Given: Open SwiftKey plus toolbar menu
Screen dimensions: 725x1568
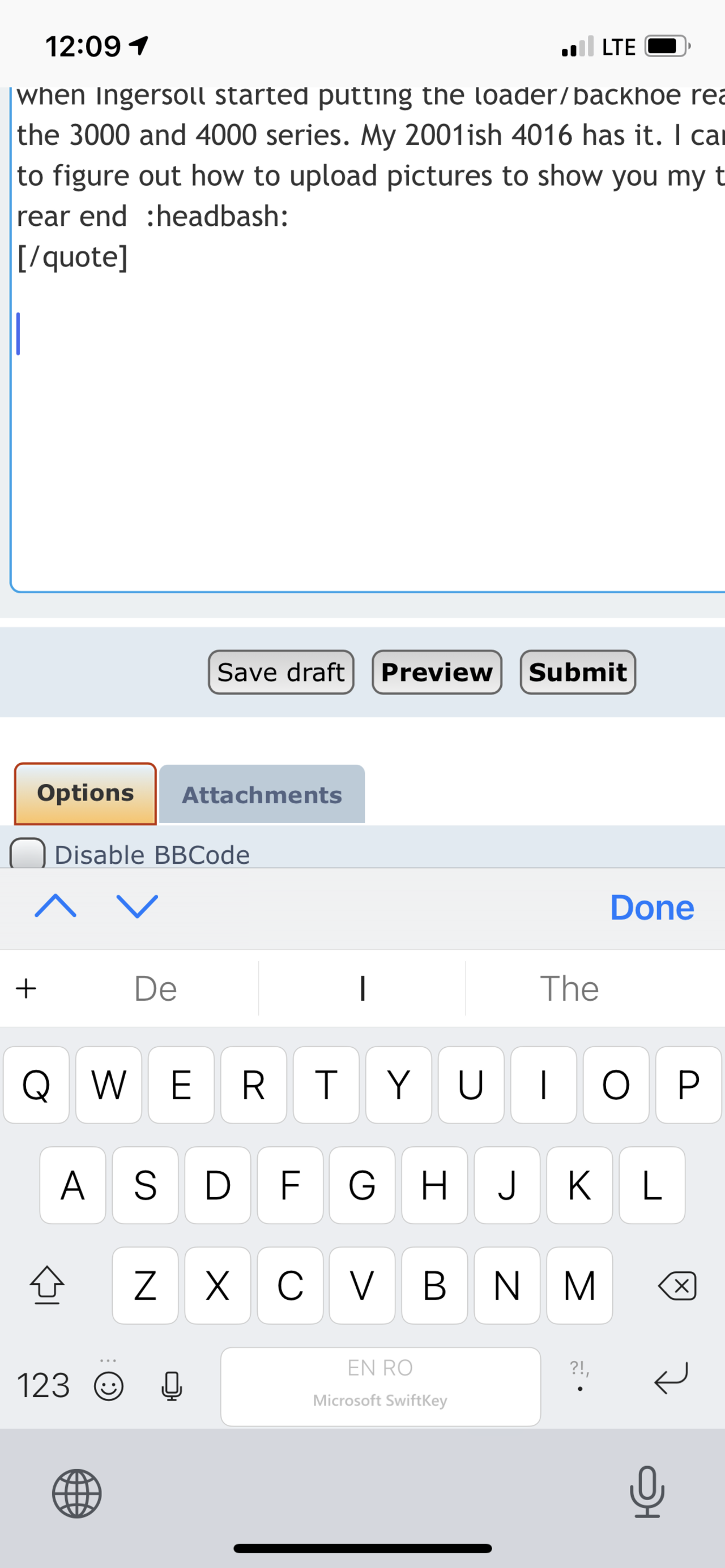Looking at the screenshot, I should pyautogui.click(x=26, y=988).
